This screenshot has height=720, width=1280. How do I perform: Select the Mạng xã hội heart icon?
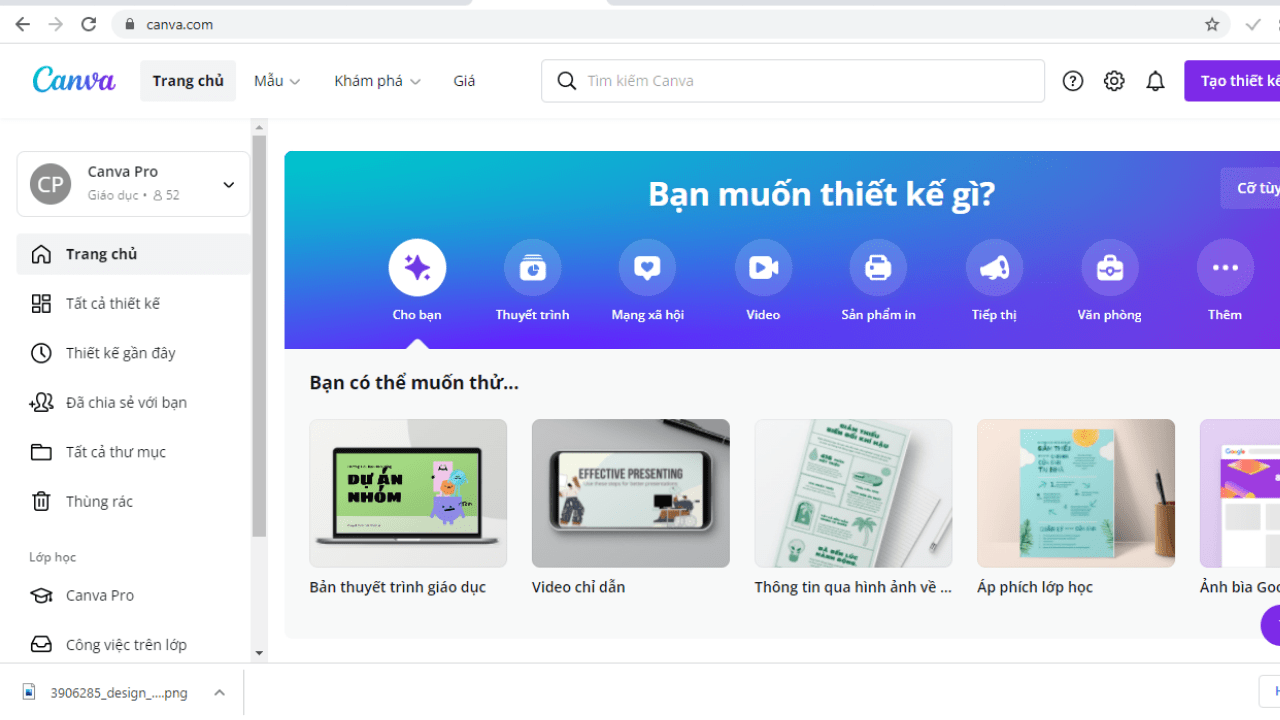click(x=648, y=267)
